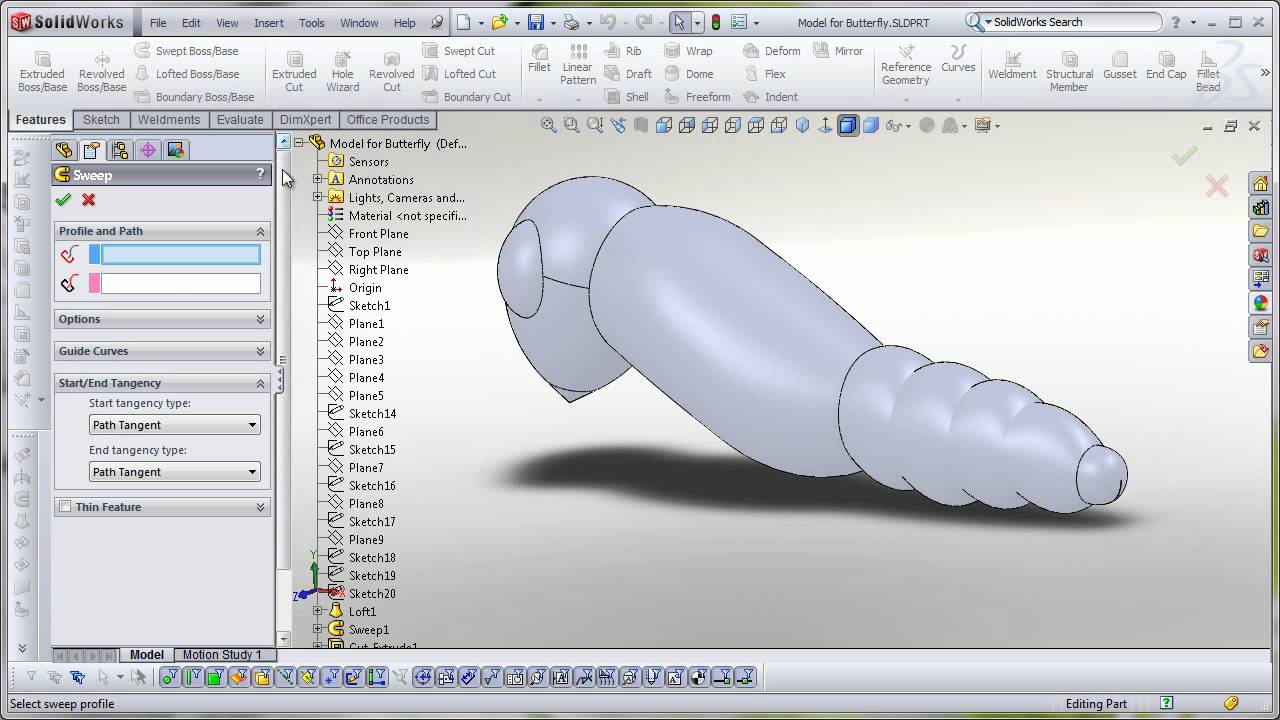Viewport: 1280px width, 720px height.
Task: Collapse the Start/End Tangency section
Action: 260,383
